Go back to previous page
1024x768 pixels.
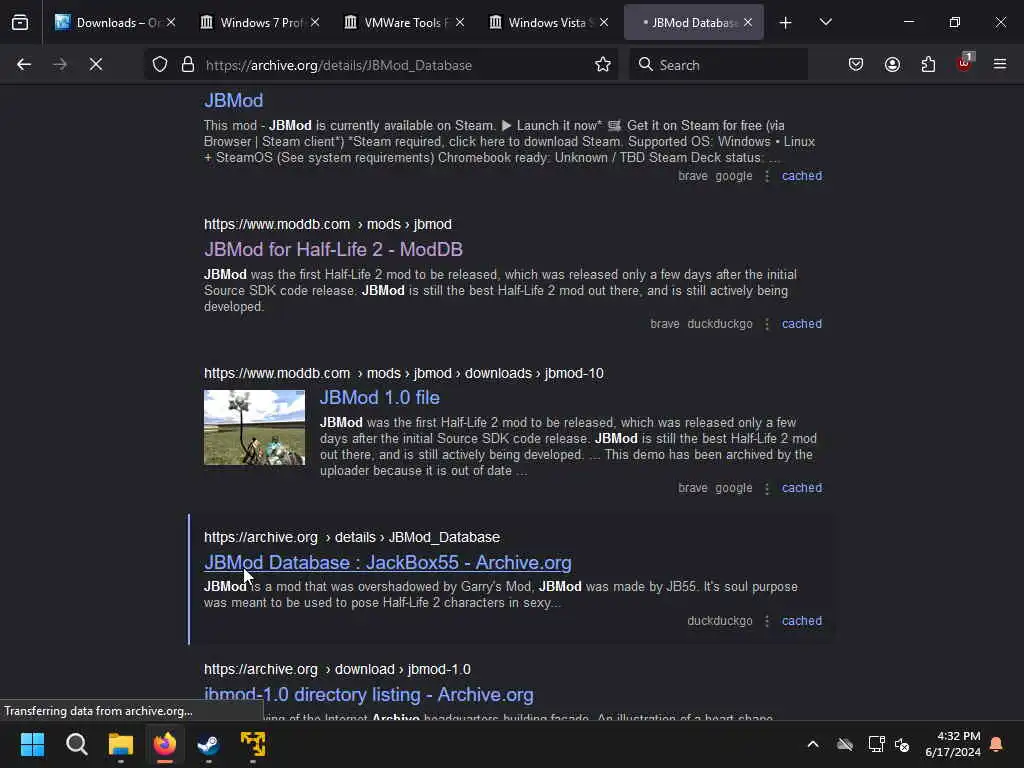tap(24, 65)
